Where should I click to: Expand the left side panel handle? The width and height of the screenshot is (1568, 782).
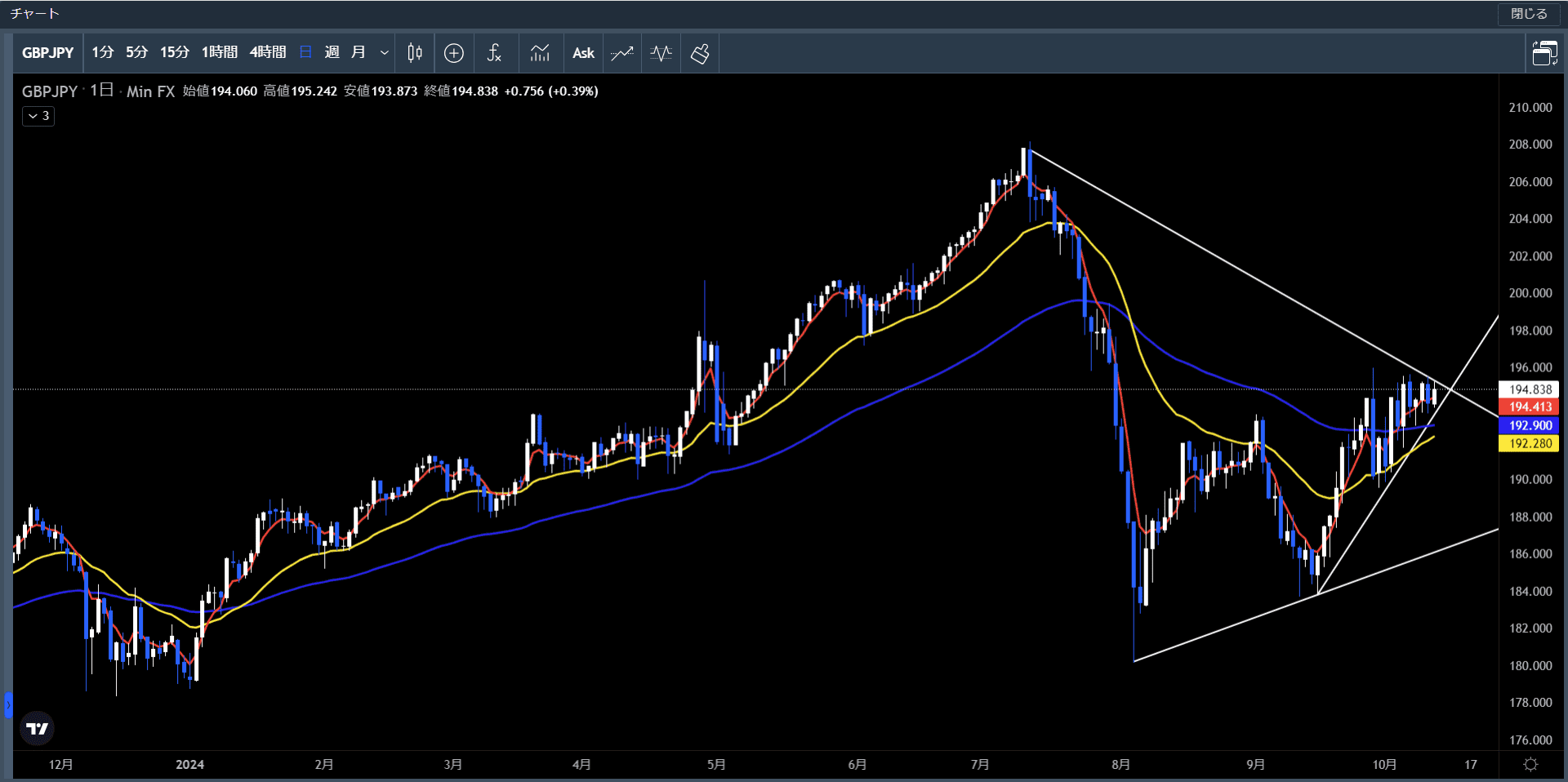pos(8,704)
